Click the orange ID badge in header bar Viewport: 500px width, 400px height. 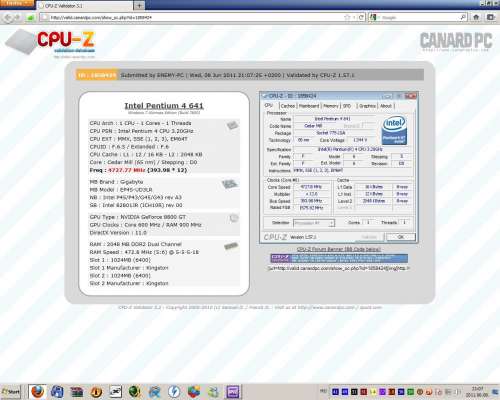[x=97, y=75]
